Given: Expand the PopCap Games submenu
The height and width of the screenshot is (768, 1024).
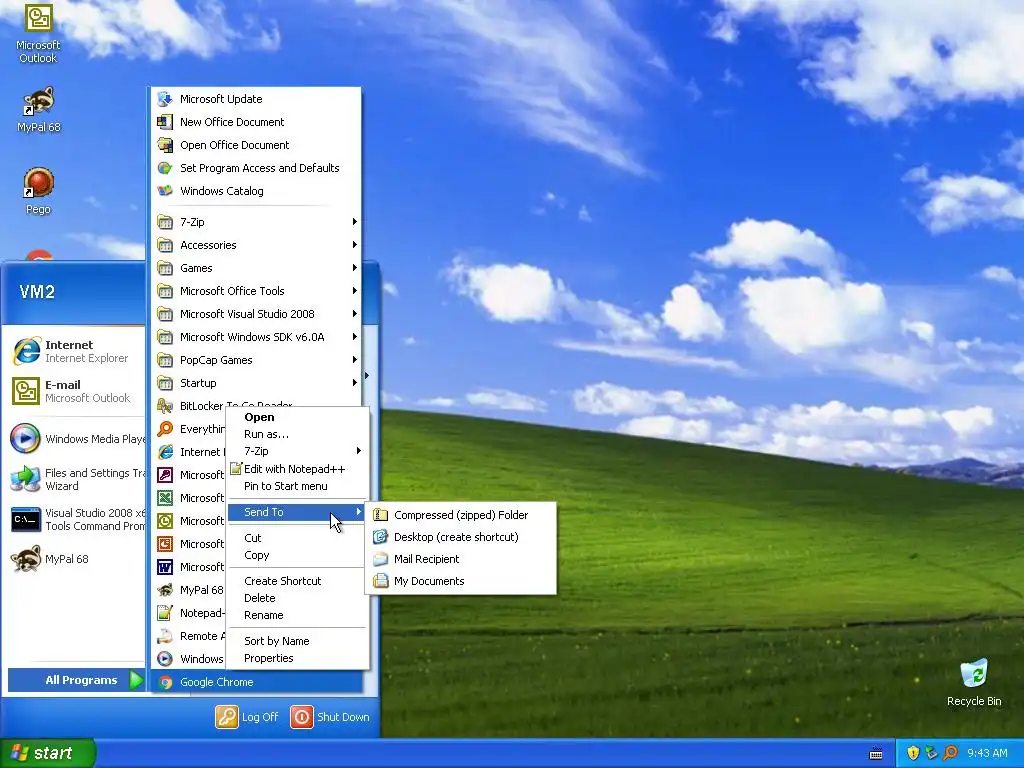Looking at the screenshot, I should coord(256,360).
